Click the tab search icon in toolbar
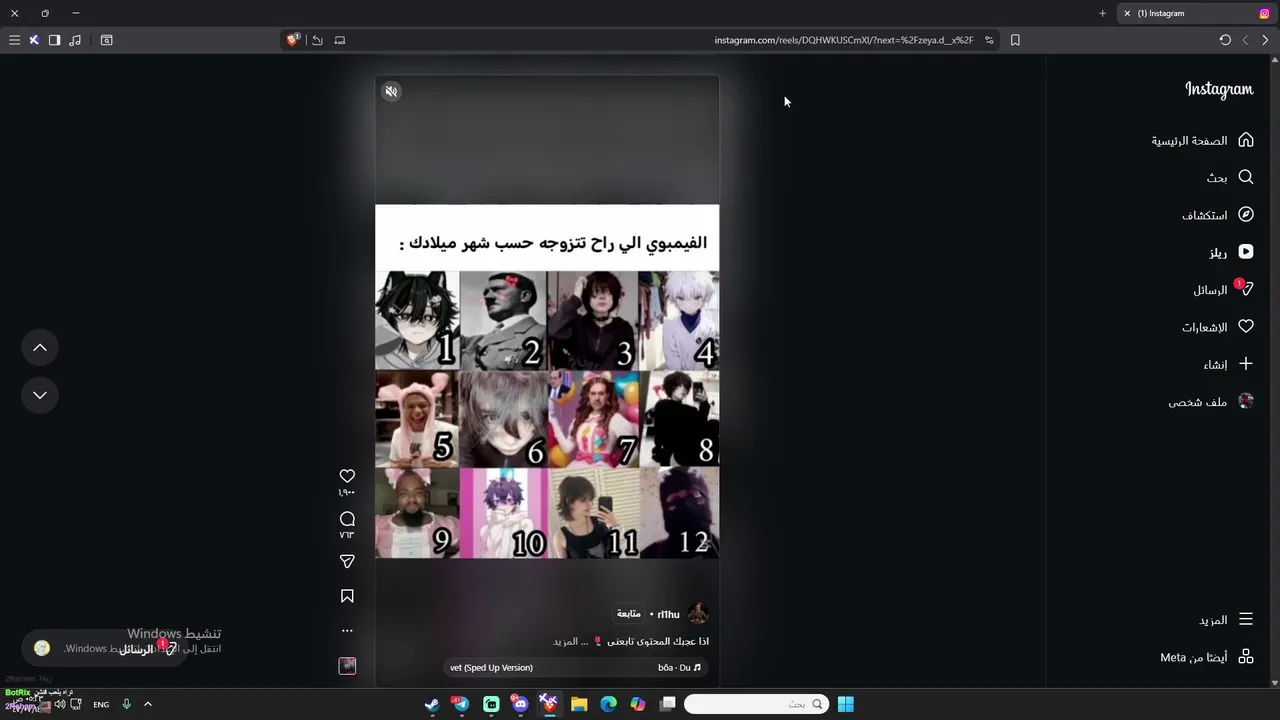The height and width of the screenshot is (720, 1280). point(107,40)
